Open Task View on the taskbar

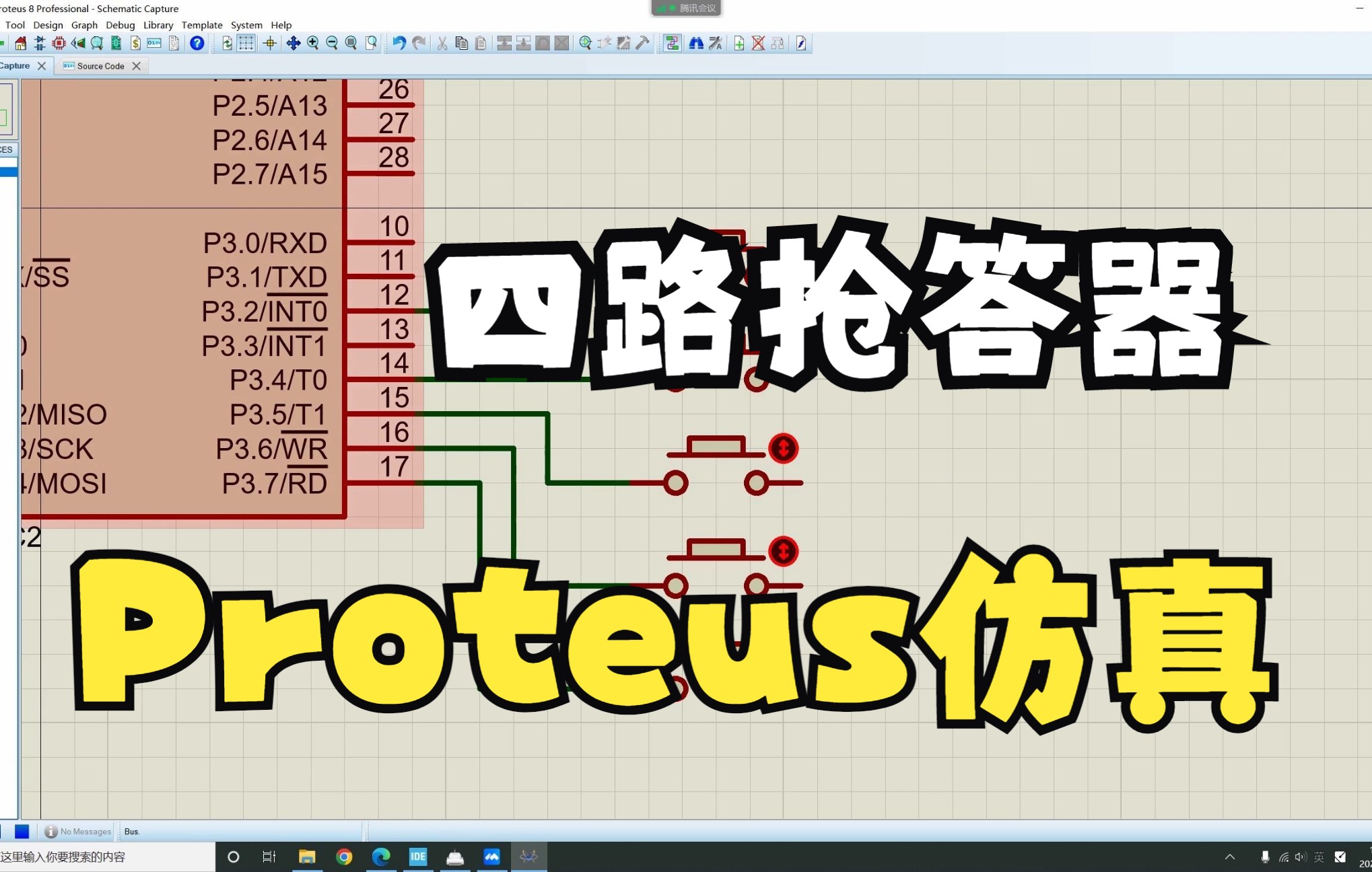pos(269,857)
